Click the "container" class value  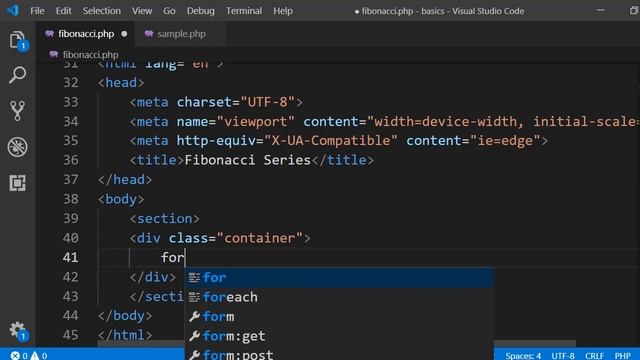pyautogui.click(x=260, y=238)
